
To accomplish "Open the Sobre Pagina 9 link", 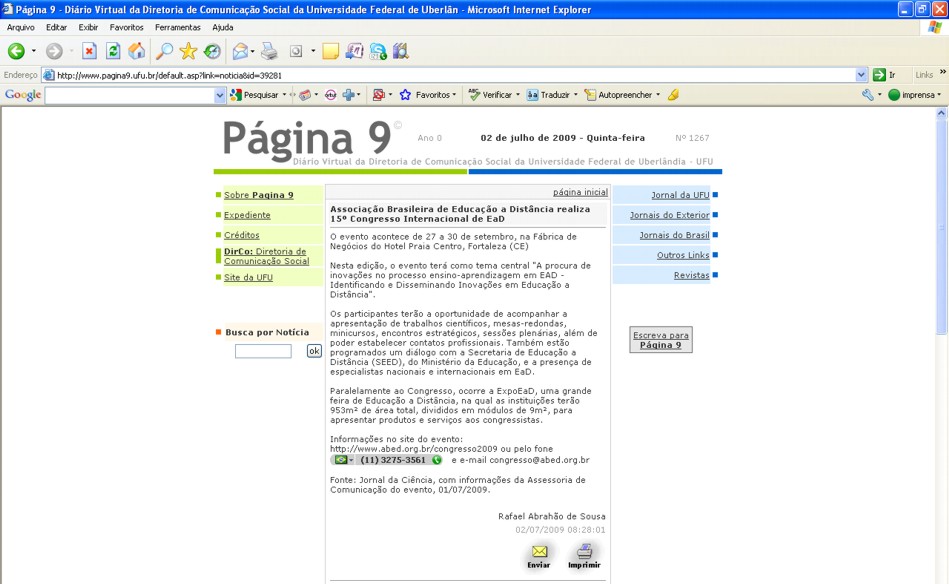I will click(258, 195).
